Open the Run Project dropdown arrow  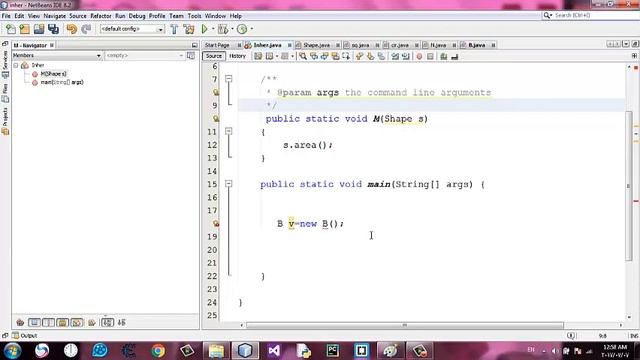point(213,29)
